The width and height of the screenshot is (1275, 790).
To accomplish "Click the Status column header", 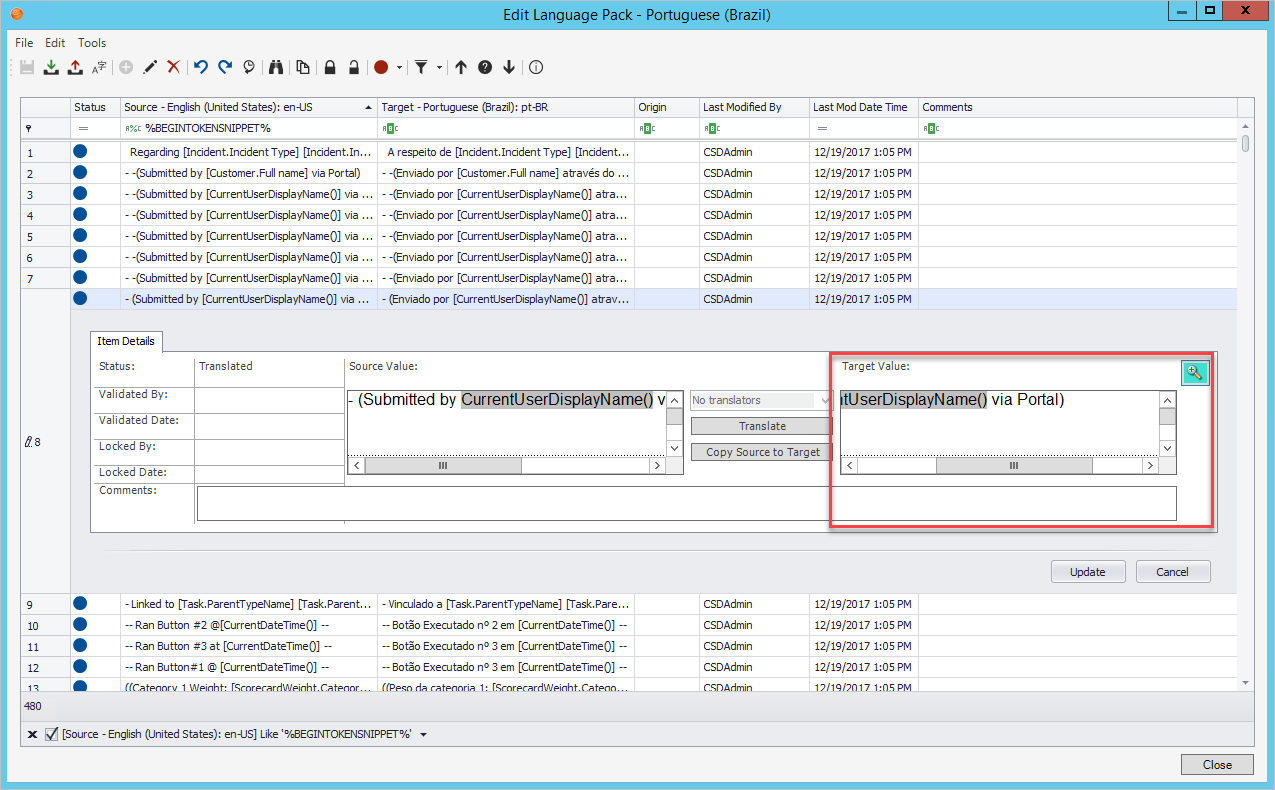I will click(95, 107).
